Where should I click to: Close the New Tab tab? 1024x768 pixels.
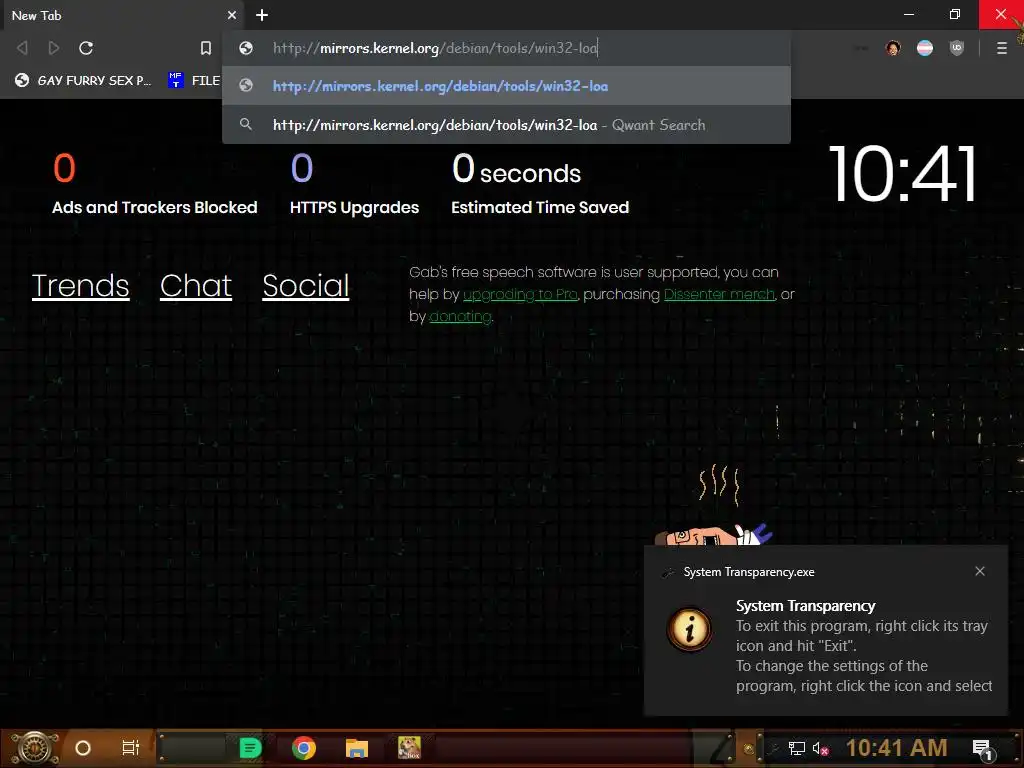click(232, 15)
